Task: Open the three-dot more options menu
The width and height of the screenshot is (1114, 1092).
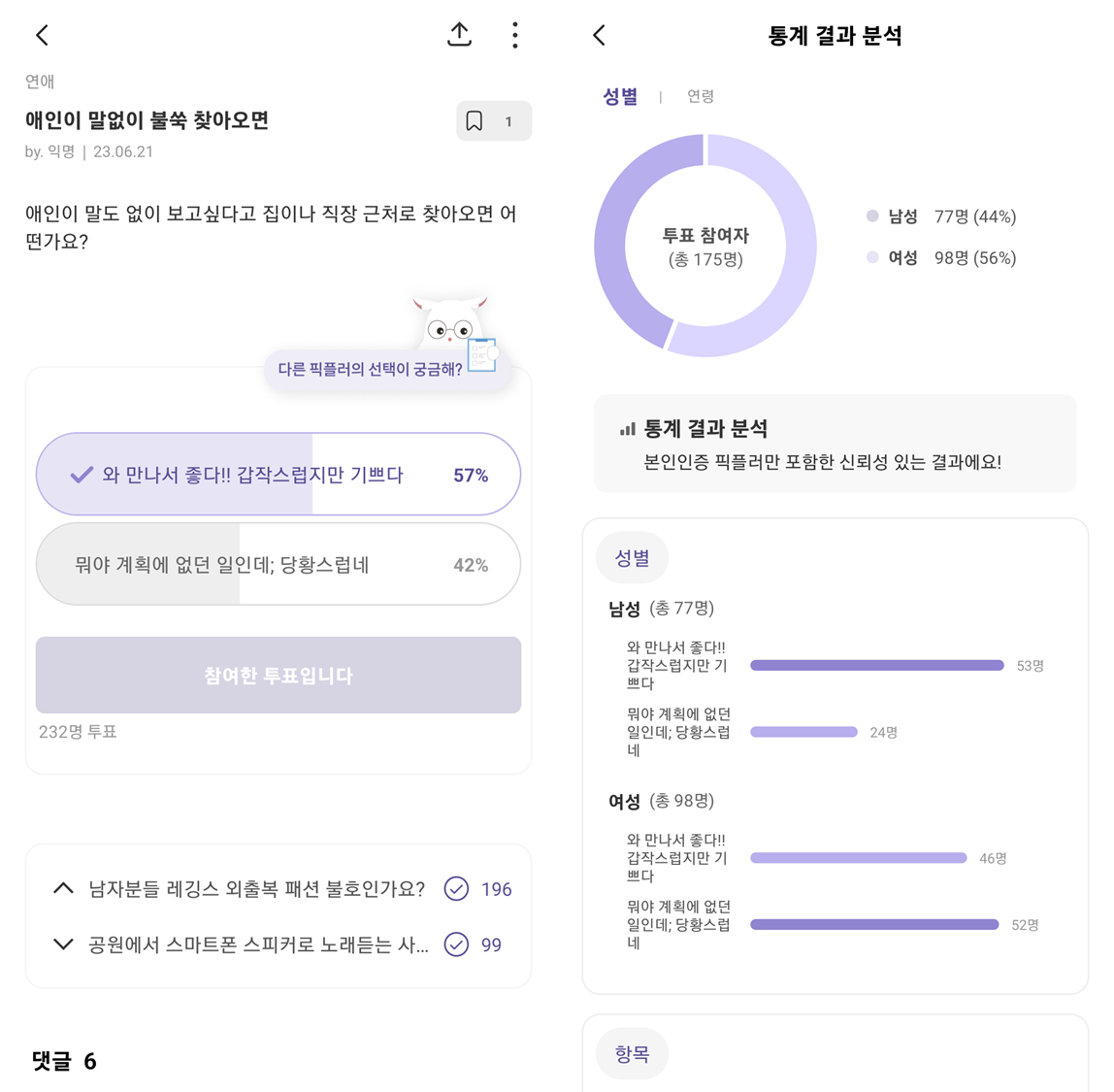Action: pyautogui.click(x=515, y=35)
